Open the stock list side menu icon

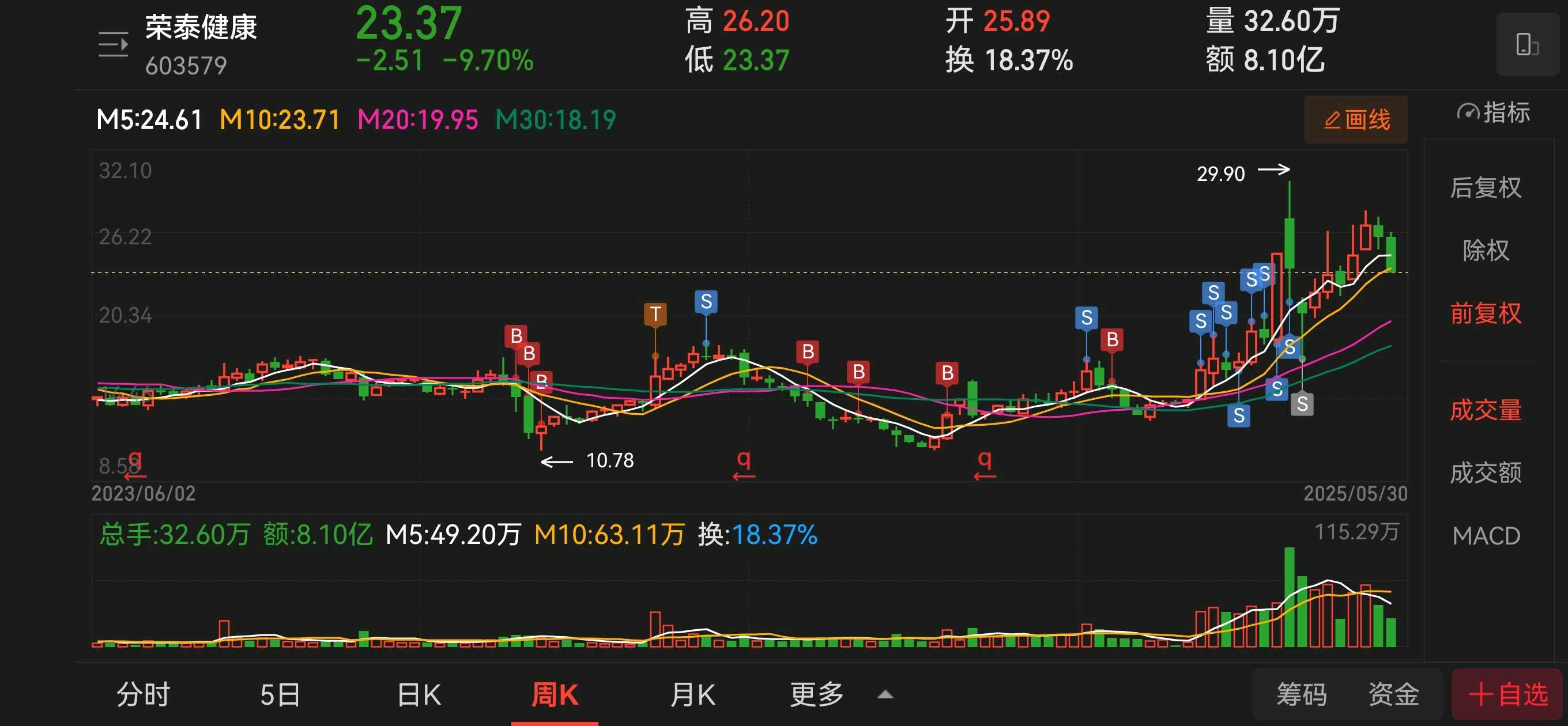click(113, 45)
